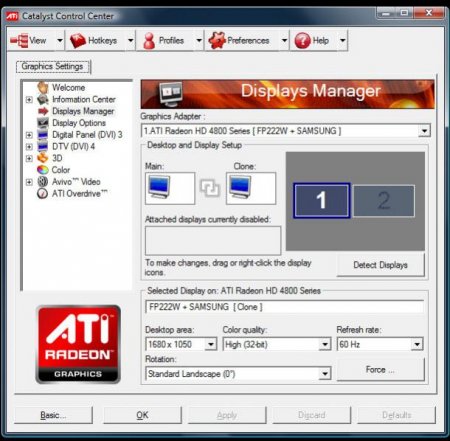Viewport: 450px width, 441px height.
Task: Open Preferences gear icon
Action: (x=217, y=40)
